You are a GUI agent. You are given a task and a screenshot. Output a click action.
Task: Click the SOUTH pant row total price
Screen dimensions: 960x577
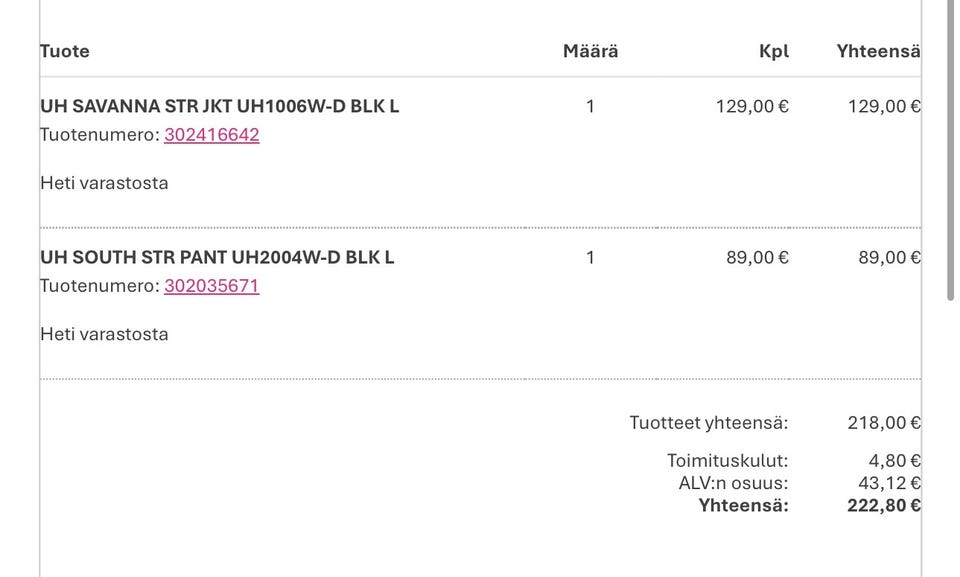pos(889,257)
